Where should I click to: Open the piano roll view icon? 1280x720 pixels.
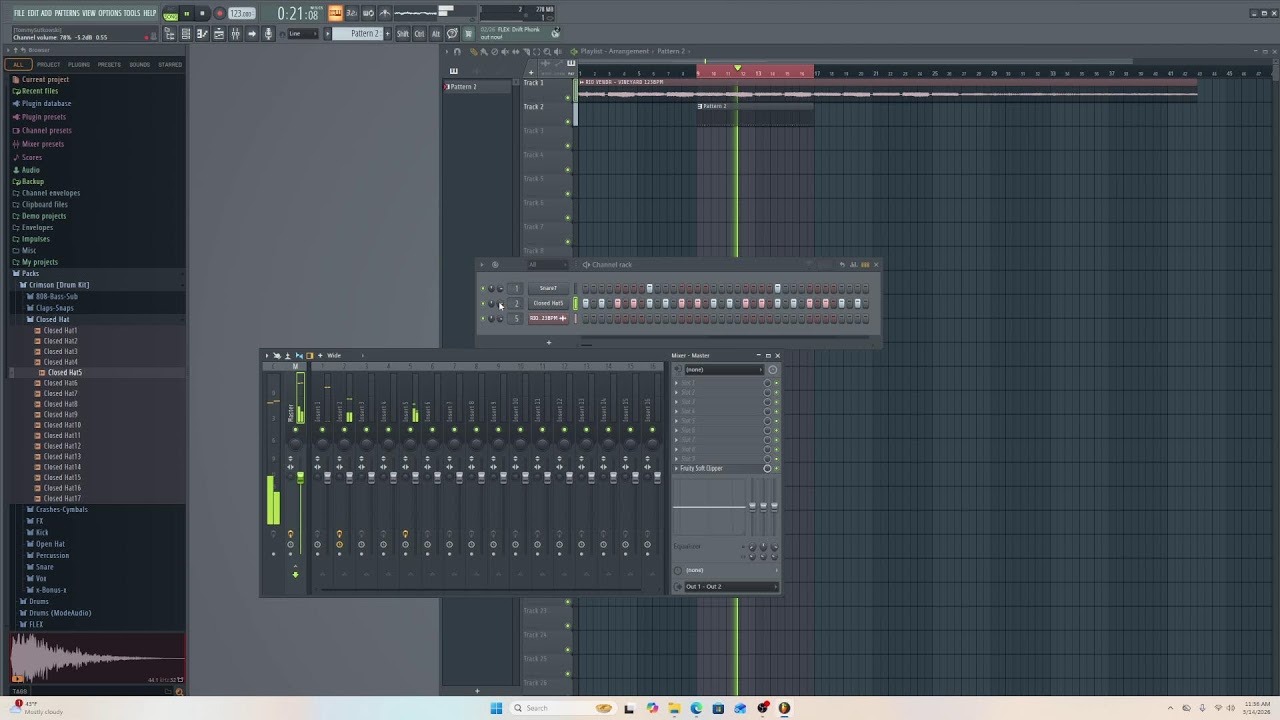pos(202,34)
